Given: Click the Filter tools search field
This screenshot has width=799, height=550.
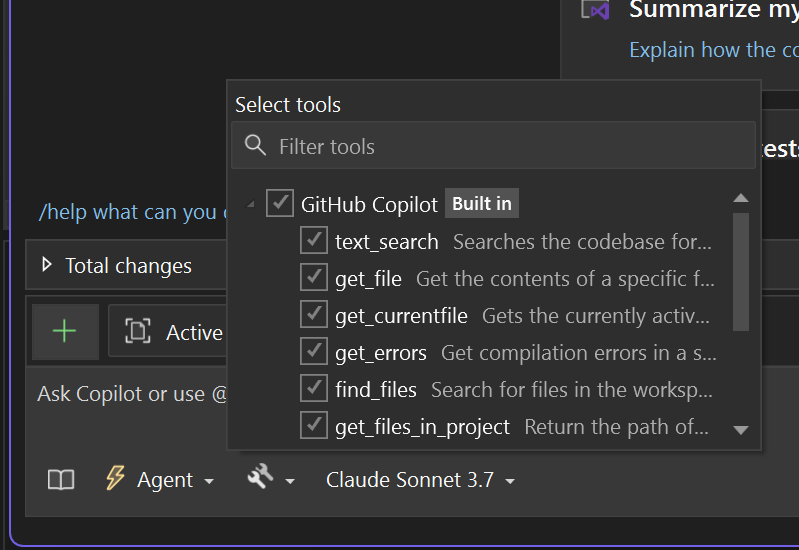Looking at the screenshot, I should (x=500, y=146).
